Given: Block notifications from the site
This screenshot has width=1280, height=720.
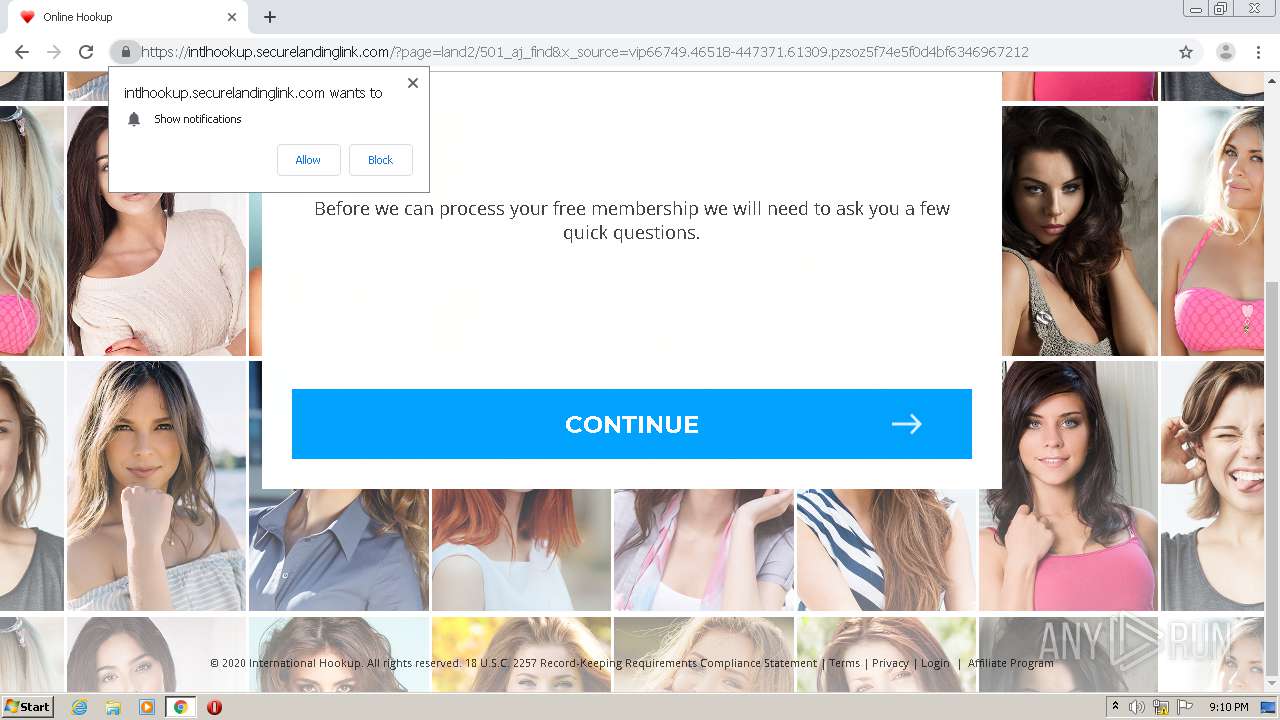Looking at the screenshot, I should pos(380,160).
